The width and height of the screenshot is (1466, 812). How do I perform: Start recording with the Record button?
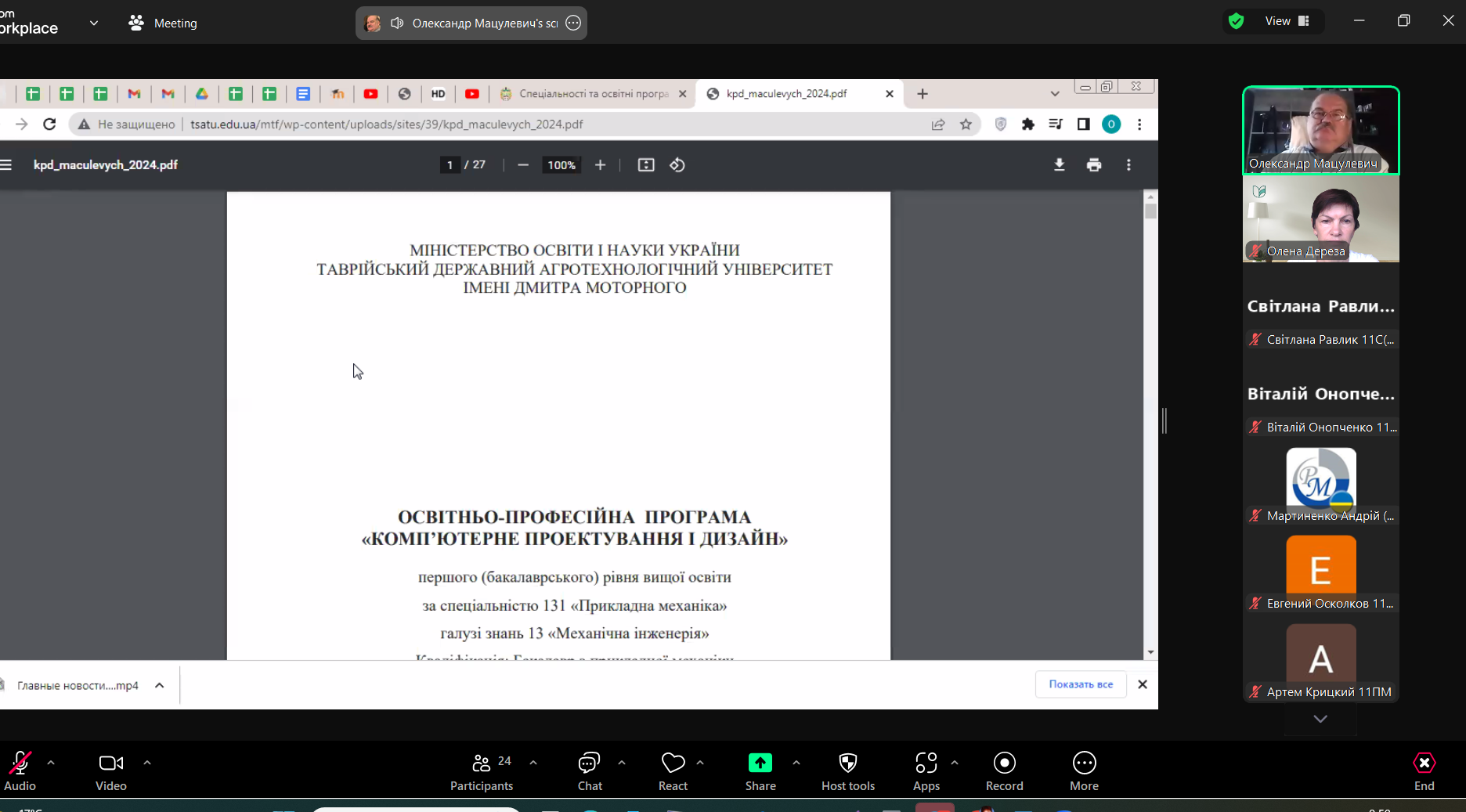(x=1004, y=771)
